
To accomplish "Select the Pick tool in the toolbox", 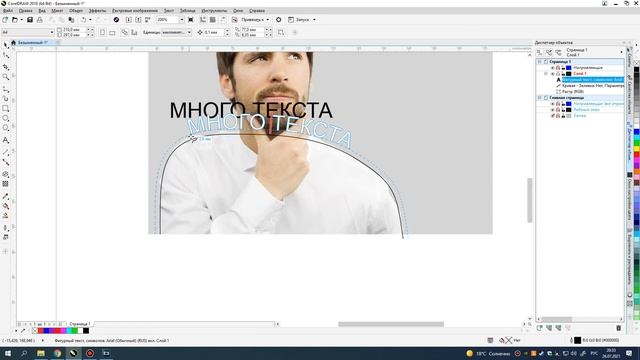I will [x=5, y=44].
